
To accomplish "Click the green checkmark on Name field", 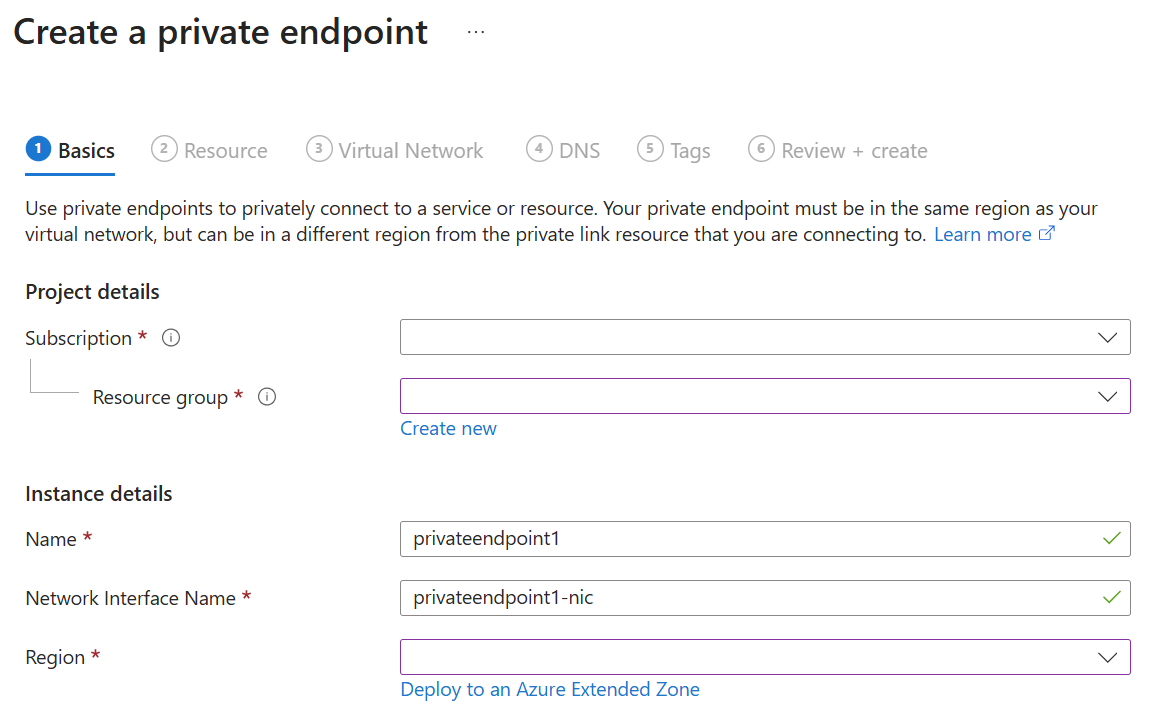I will point(1113,539).
